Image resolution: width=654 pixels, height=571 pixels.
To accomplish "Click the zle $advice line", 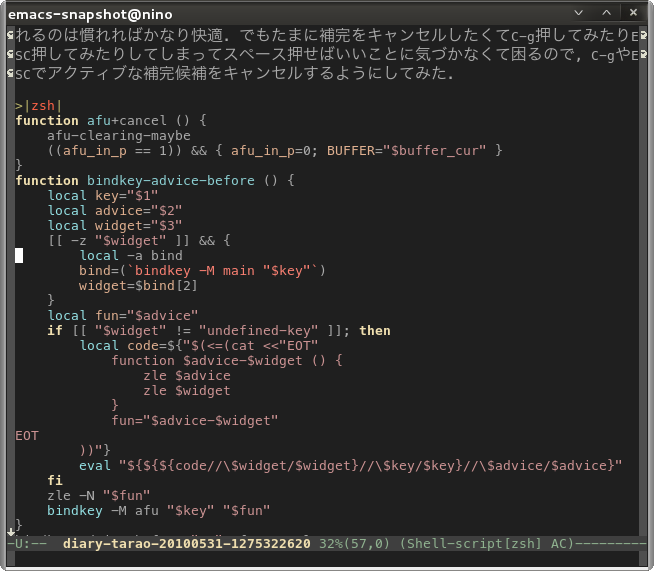I will (x=187, y=376).
